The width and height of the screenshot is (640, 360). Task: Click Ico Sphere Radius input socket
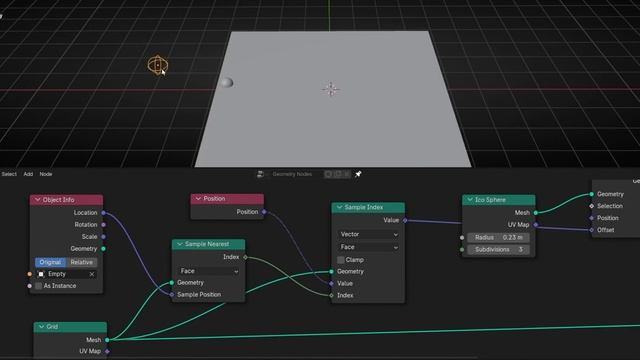click(462, 238)
